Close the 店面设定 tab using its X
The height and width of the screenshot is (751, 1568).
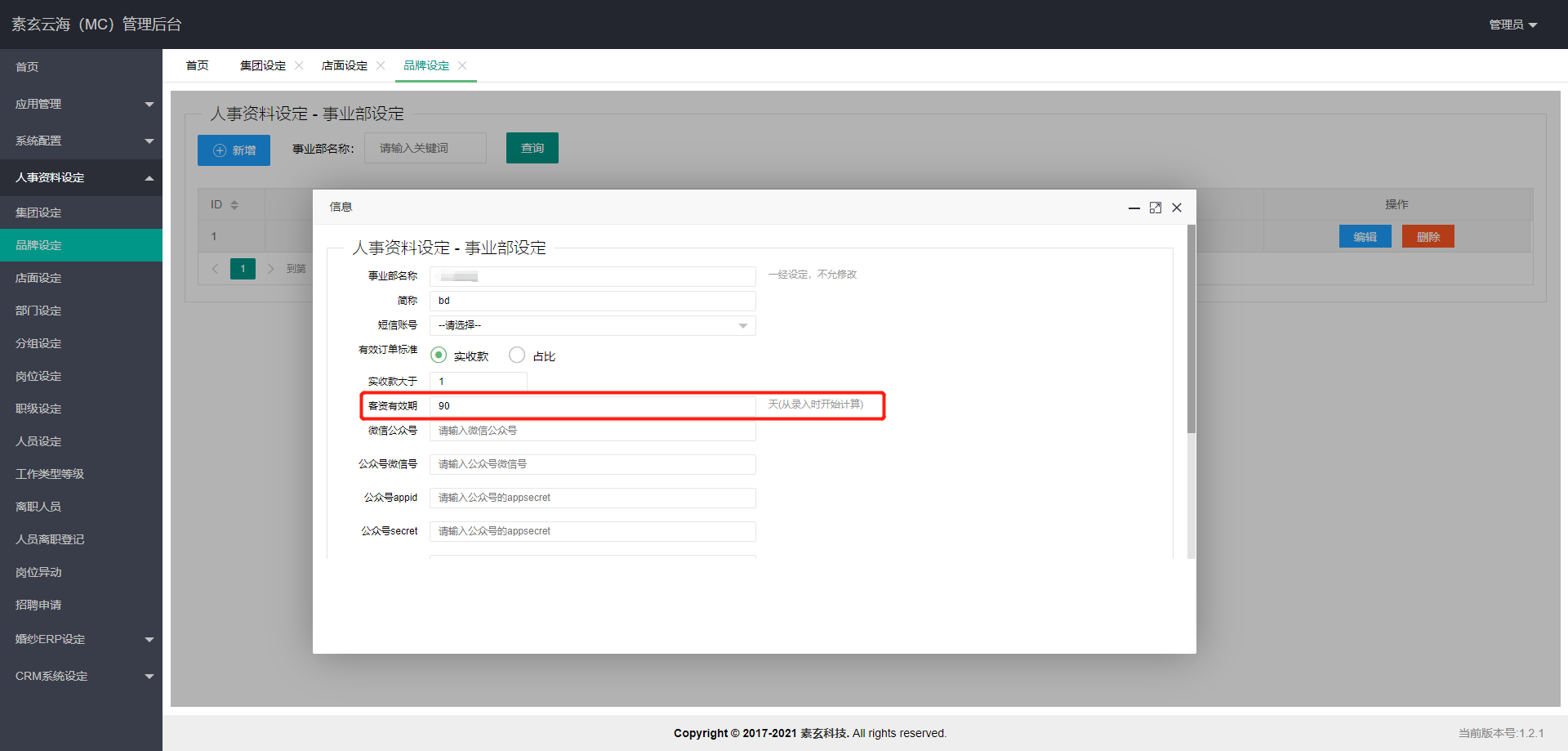381,65
